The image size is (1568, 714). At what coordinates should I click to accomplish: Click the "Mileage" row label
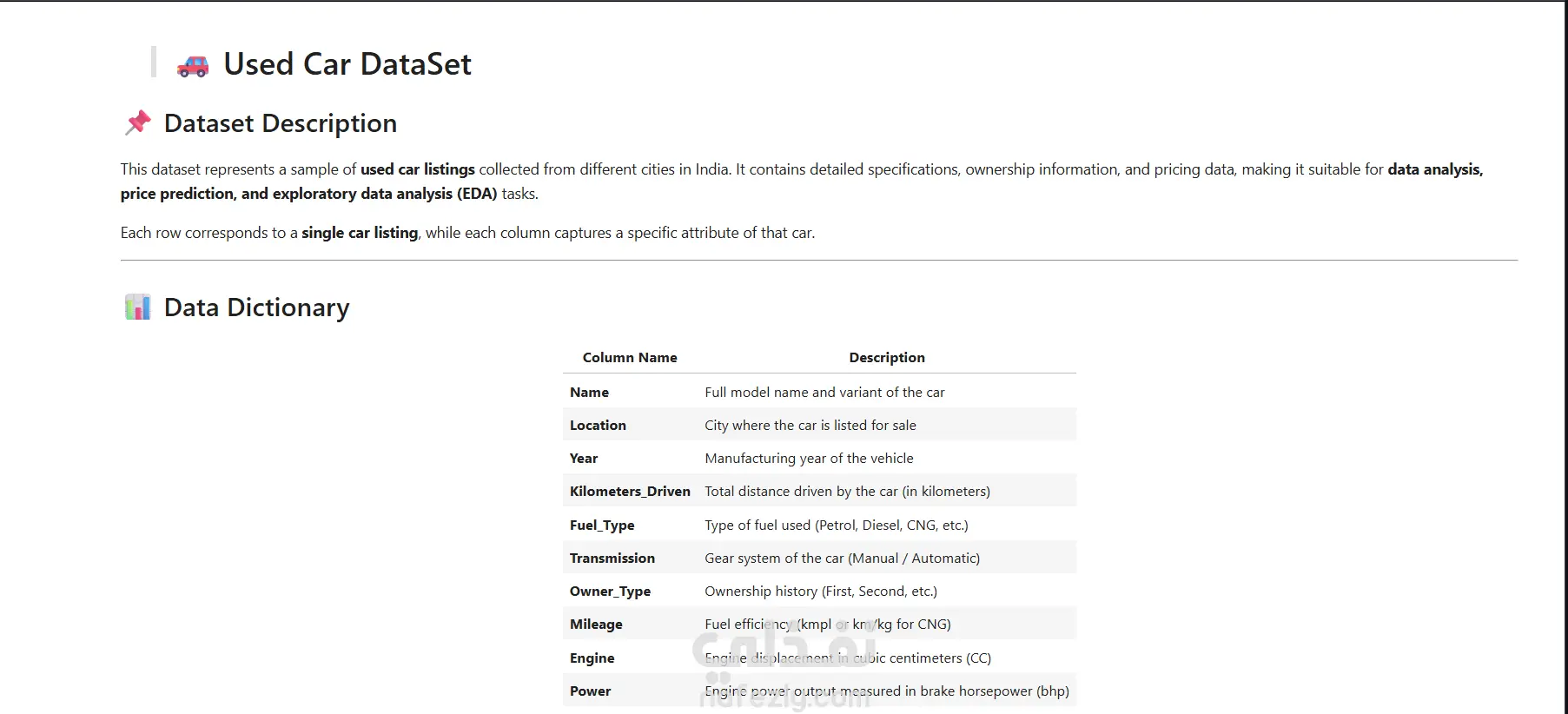tap(596, 625)
